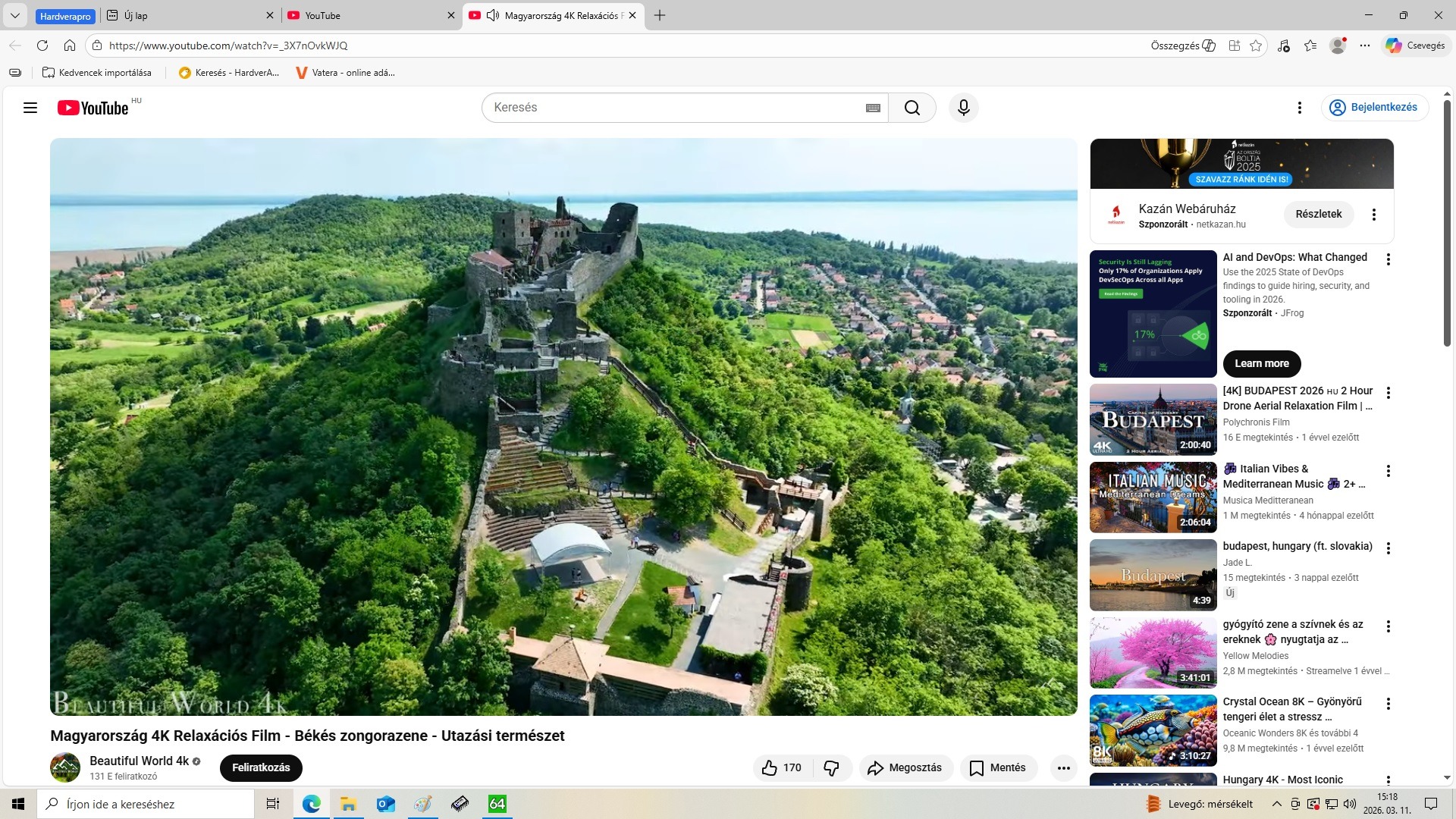The image size is (1456, 819).
Task: Add page to favorites star icon
Action: (x=1256, y=45)
